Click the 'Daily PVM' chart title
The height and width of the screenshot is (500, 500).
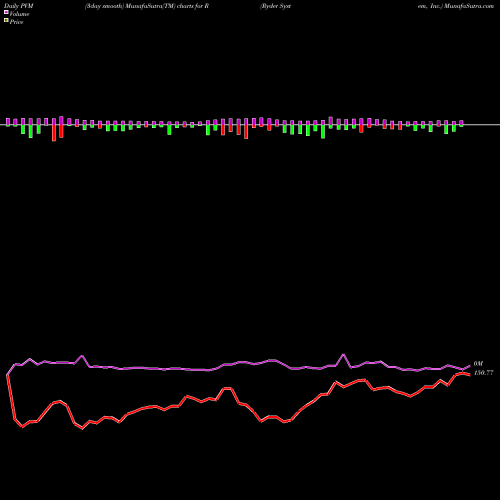[x=19, y=6]
